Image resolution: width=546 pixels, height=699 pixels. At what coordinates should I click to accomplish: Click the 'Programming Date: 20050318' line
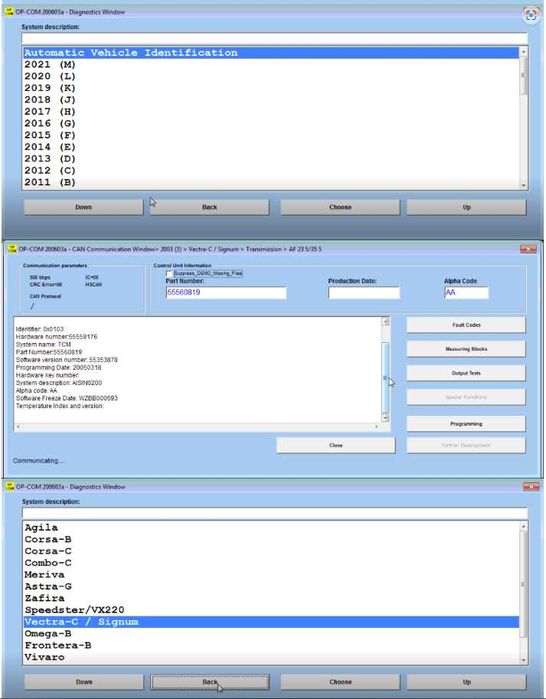tap(58, 368)
